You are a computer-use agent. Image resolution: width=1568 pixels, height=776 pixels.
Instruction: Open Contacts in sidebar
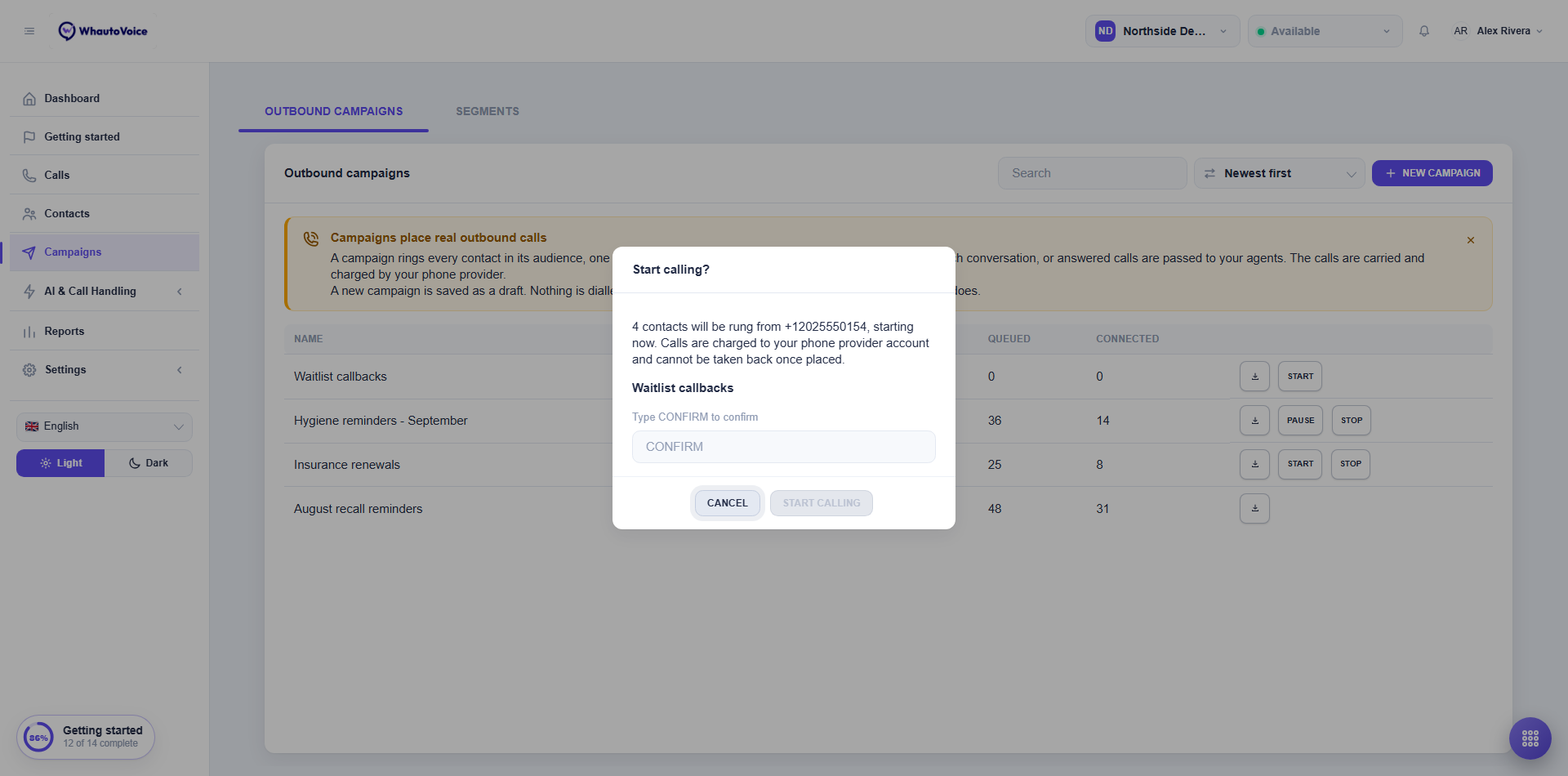105,213
